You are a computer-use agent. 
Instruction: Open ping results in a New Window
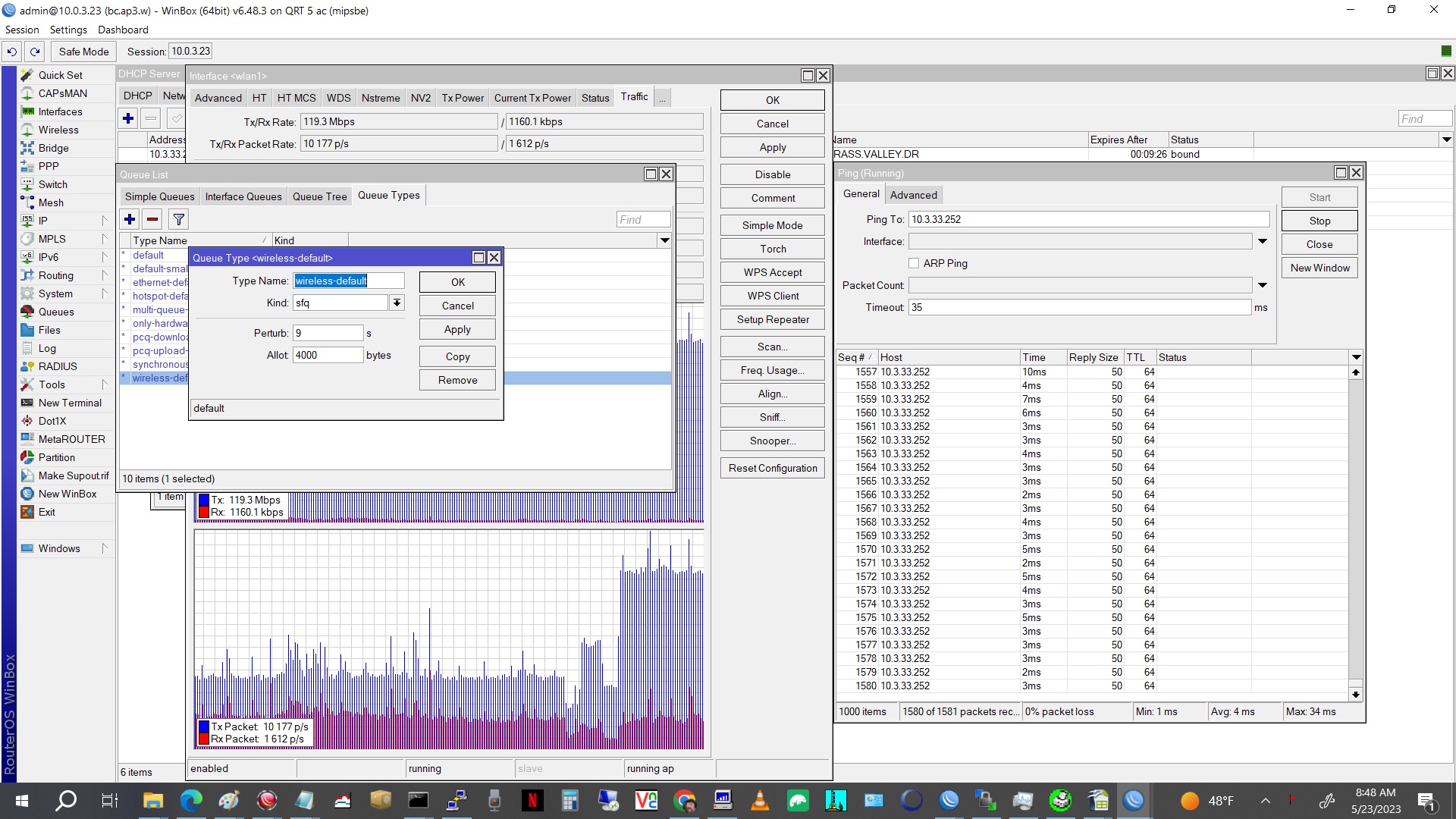1319,267
